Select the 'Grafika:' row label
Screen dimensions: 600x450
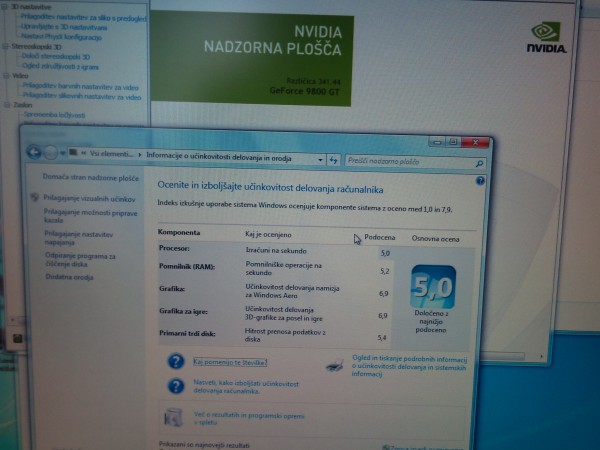tap(172, 289)
